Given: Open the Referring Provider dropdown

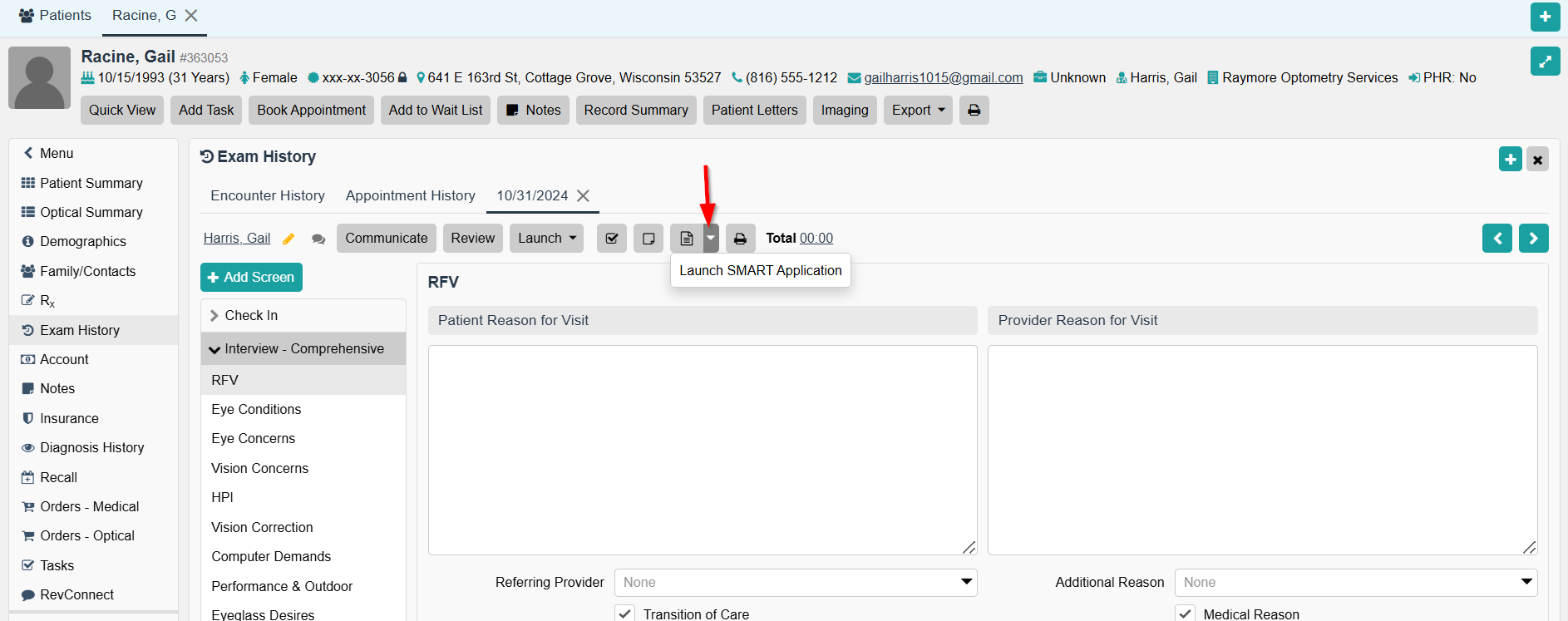Looking at the screenshot, I should click(x=796, y=583).
